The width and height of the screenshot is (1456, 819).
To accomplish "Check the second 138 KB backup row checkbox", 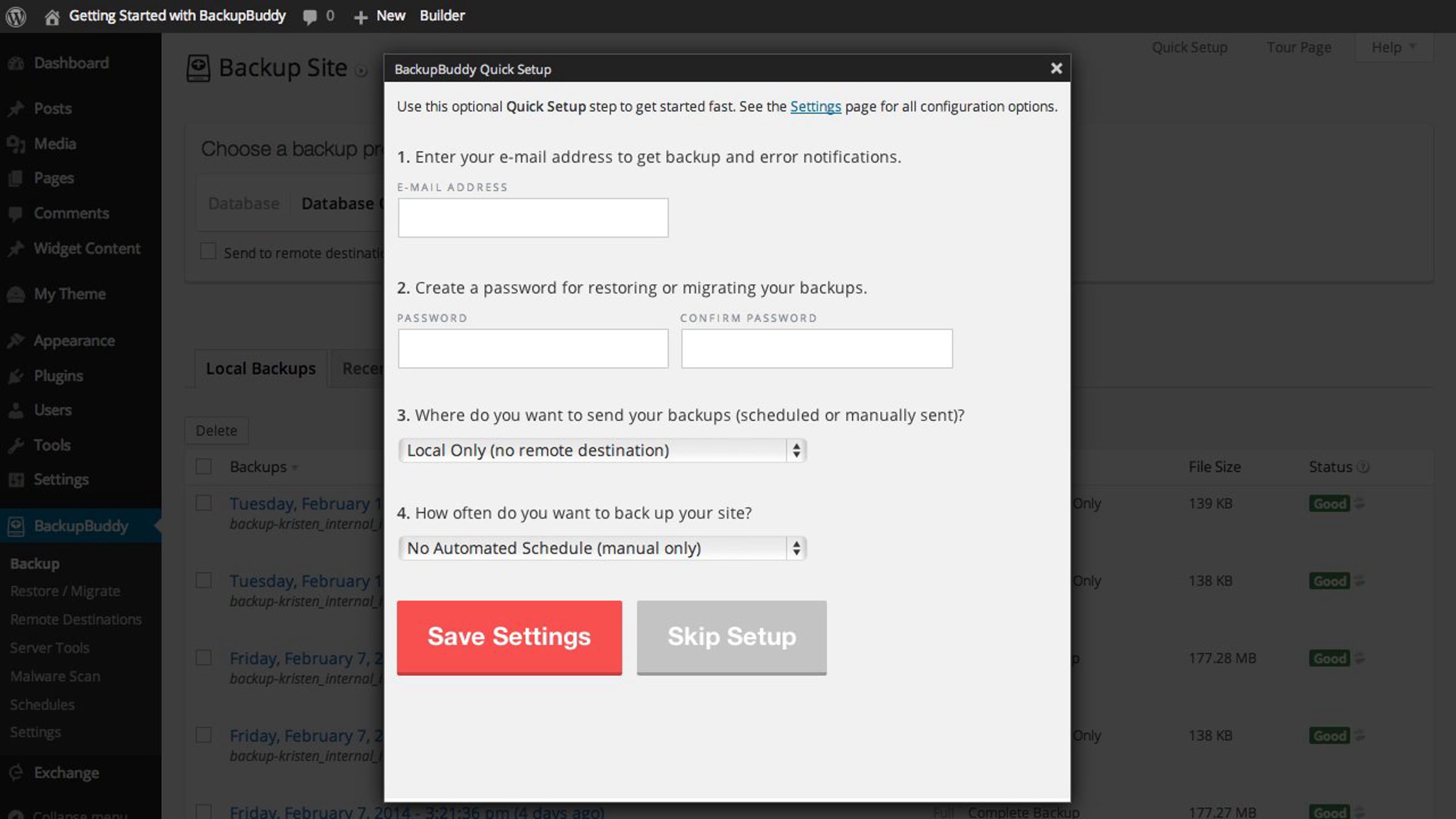I will (204, 735).
